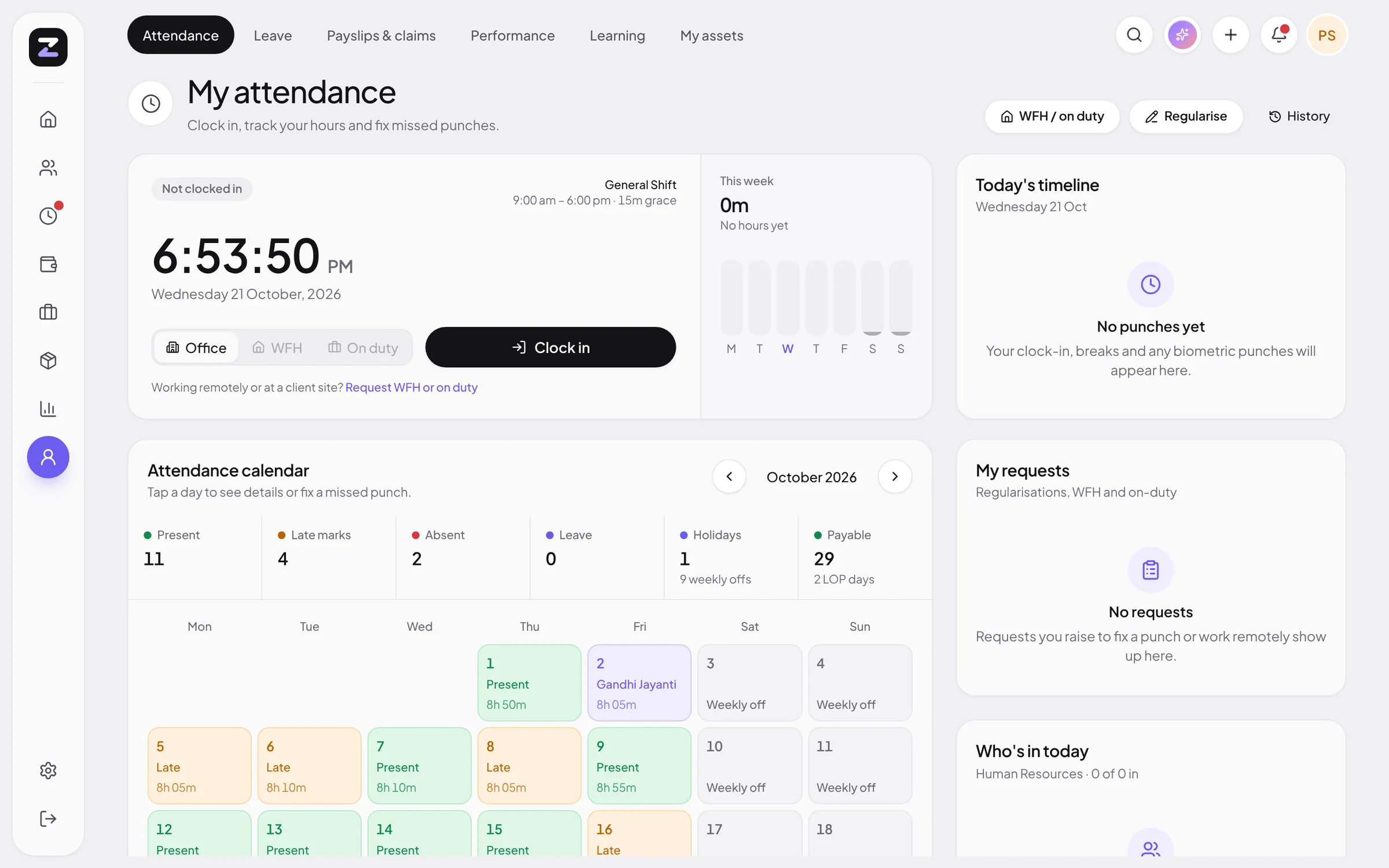
Task: Open the wallet payroll sidebar icon
Action: pyautogui.click(x=48, y=264)
